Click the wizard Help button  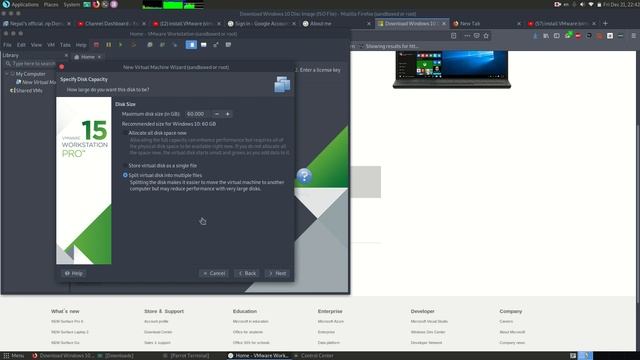pyautogui.click(x=74, y=273)
